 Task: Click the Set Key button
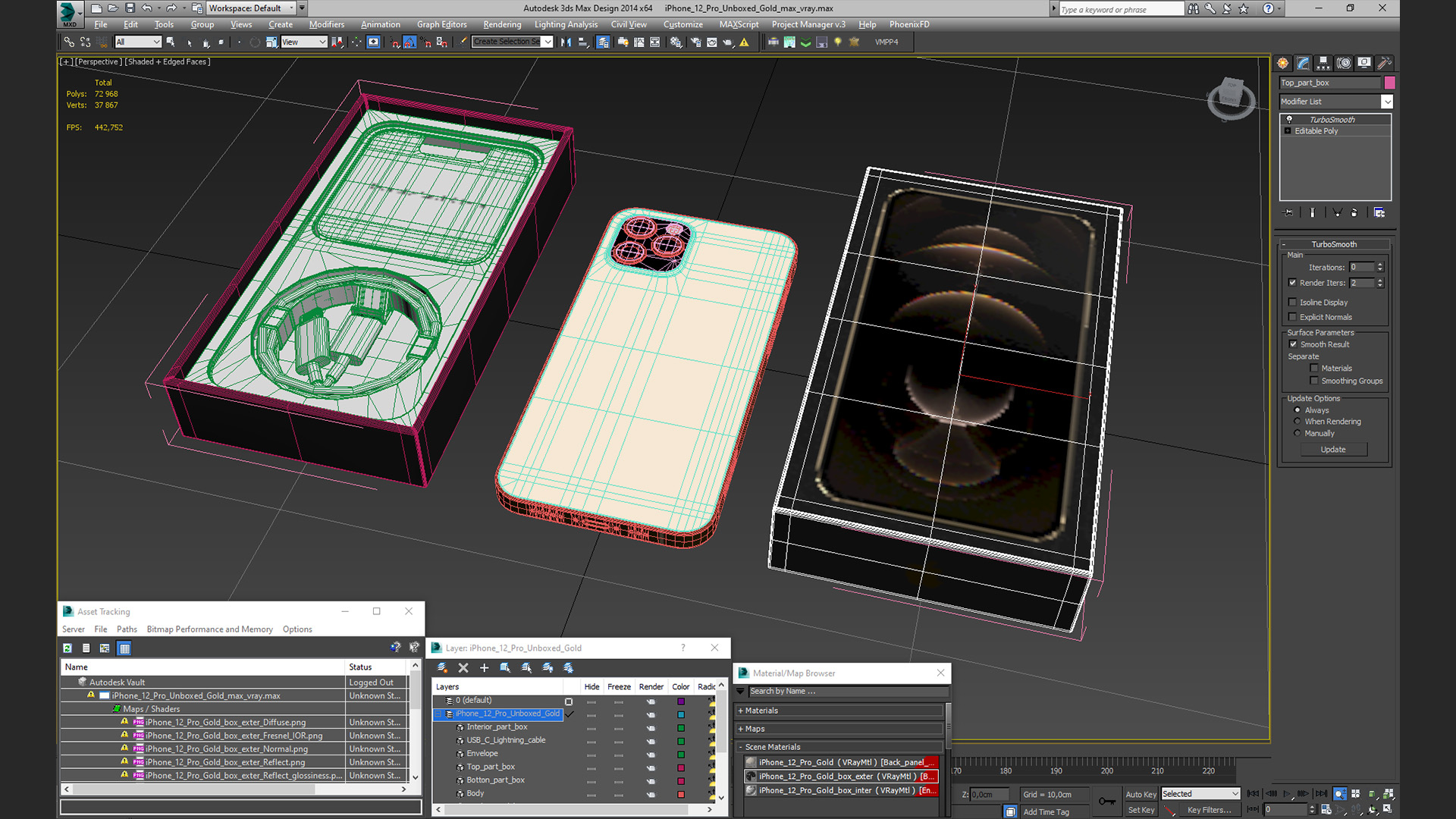pos(1141,810)
